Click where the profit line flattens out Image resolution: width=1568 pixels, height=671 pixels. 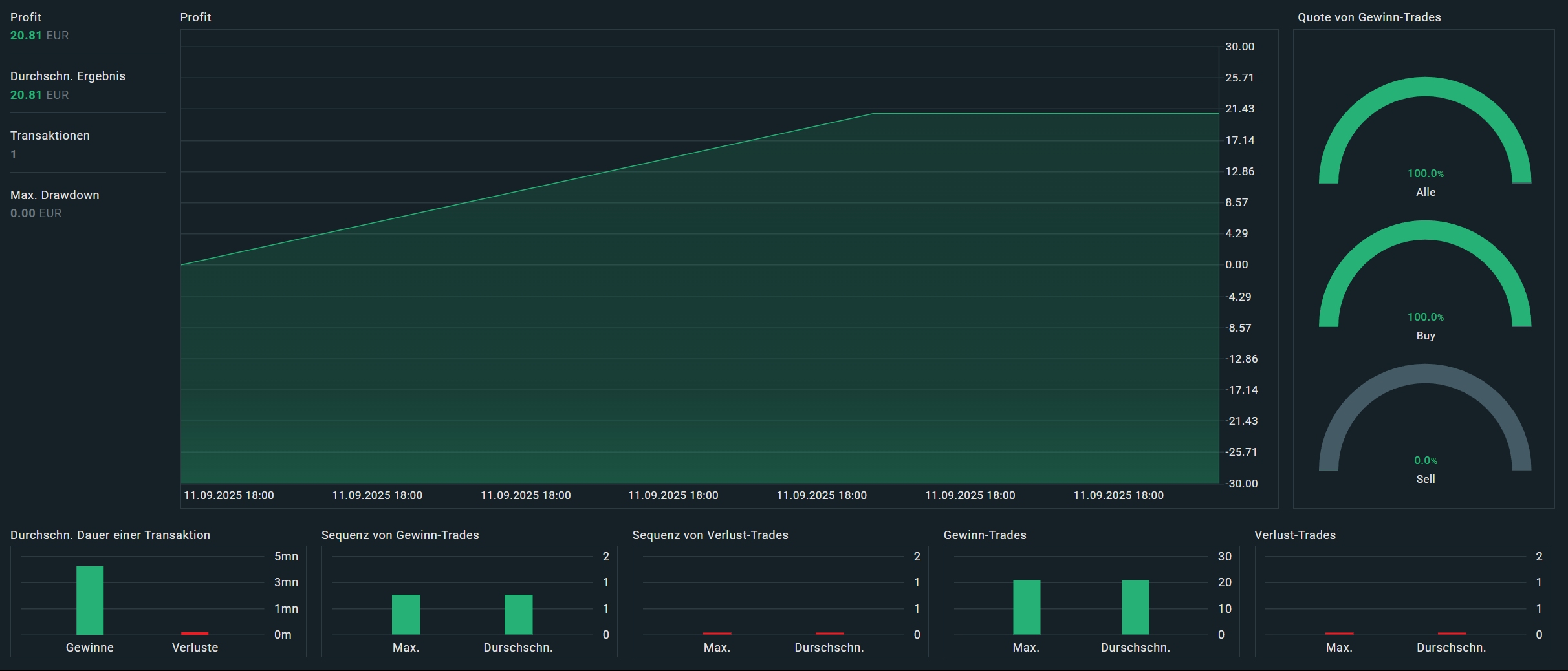point(873,114)
